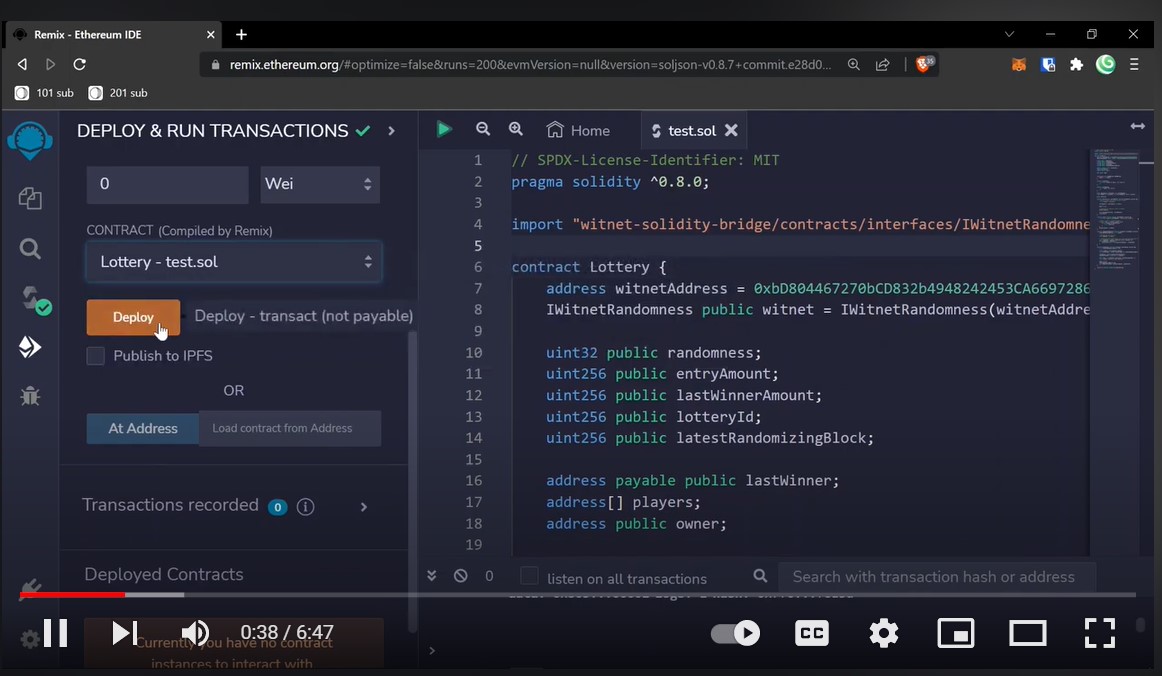Open Deploy & Run sidebar icon
The width and height of the screenshot is (1162, 676).
point(30,347)
